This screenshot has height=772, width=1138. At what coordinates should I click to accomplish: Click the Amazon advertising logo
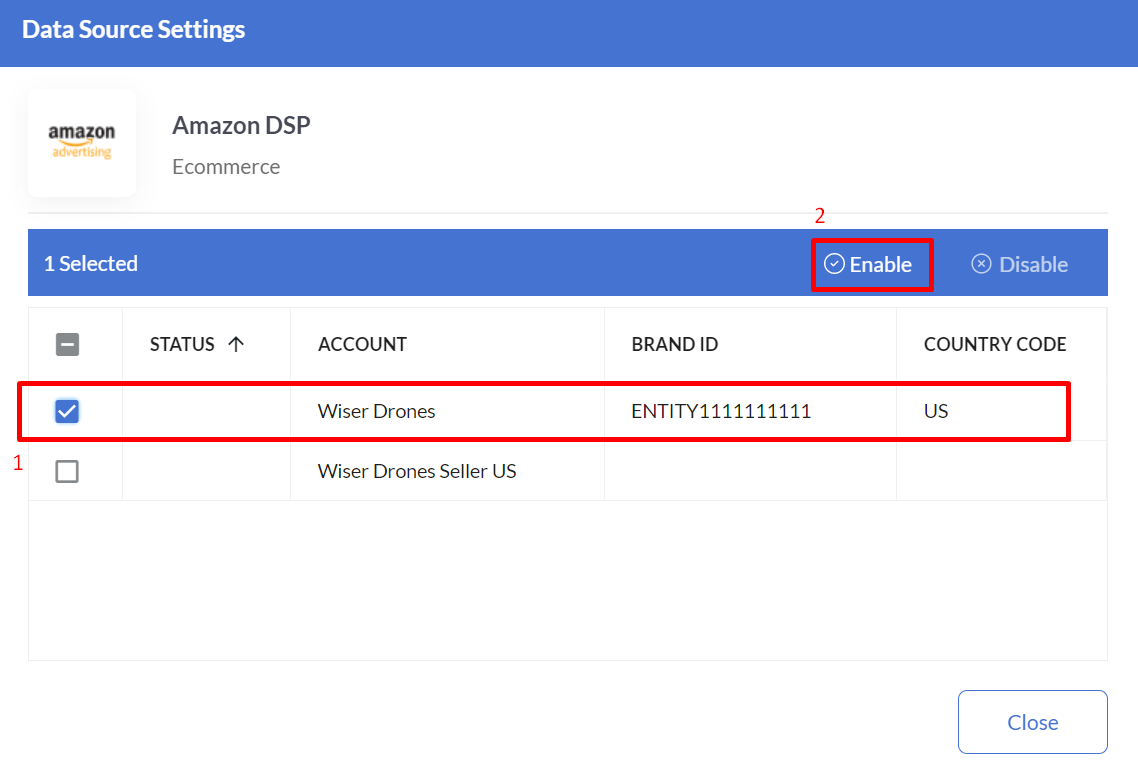click(x=82, y=142)
